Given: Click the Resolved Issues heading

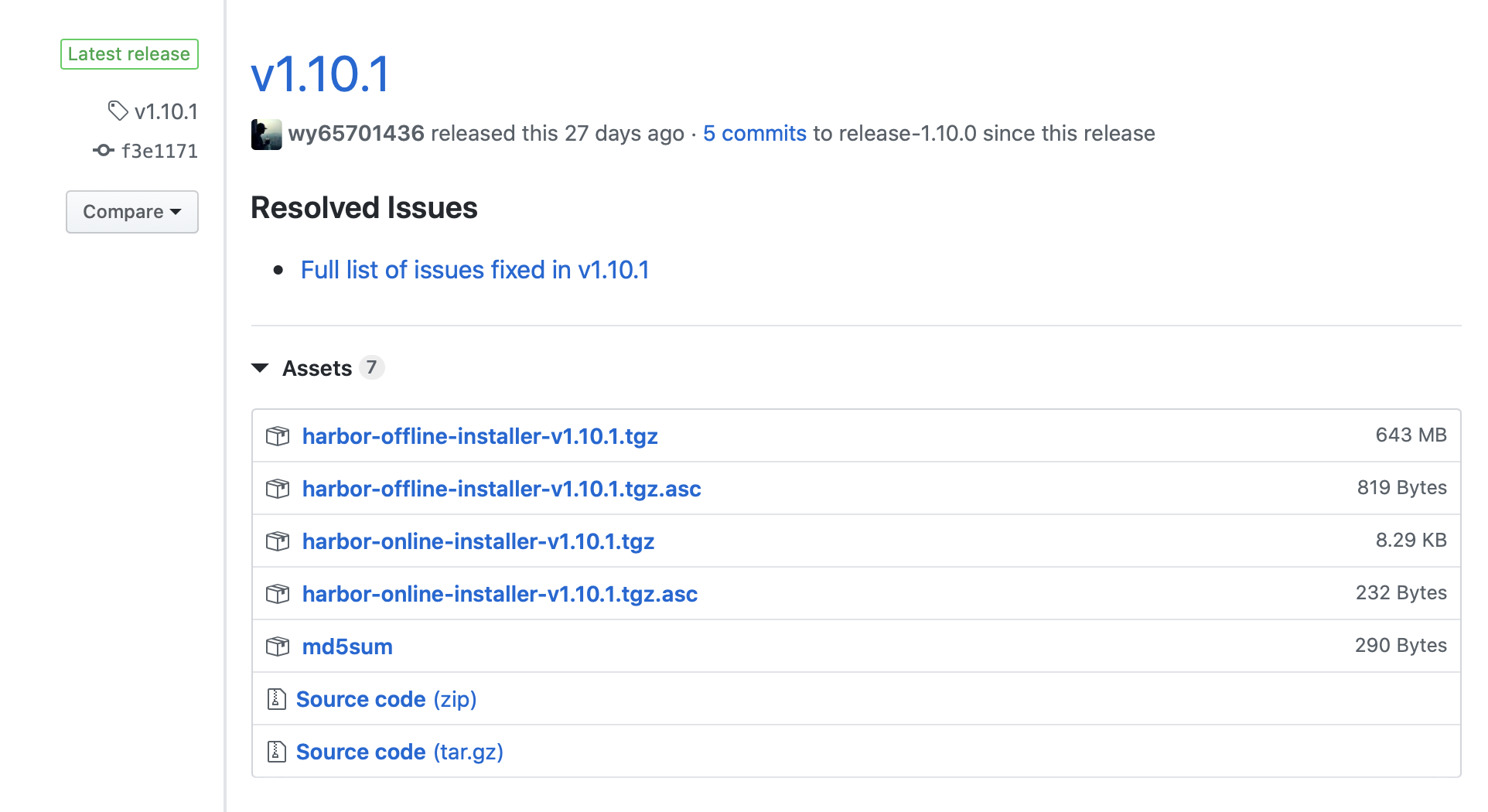Looking at the screenshot, I should (x=364, y=208).
